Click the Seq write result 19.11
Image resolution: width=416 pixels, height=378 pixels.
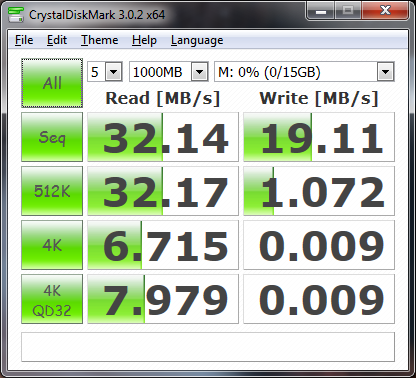point(319,137)
